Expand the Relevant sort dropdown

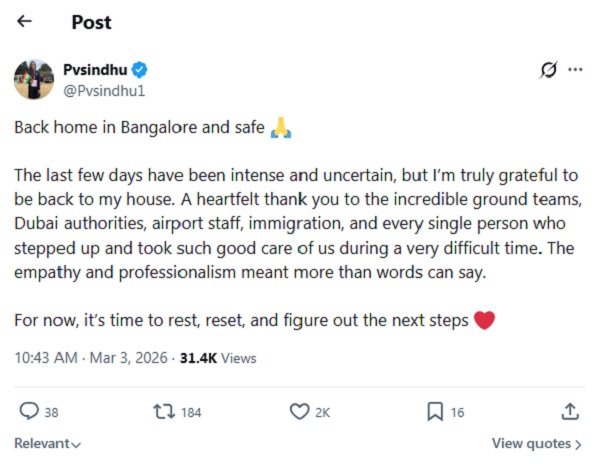tap(47, 443)
